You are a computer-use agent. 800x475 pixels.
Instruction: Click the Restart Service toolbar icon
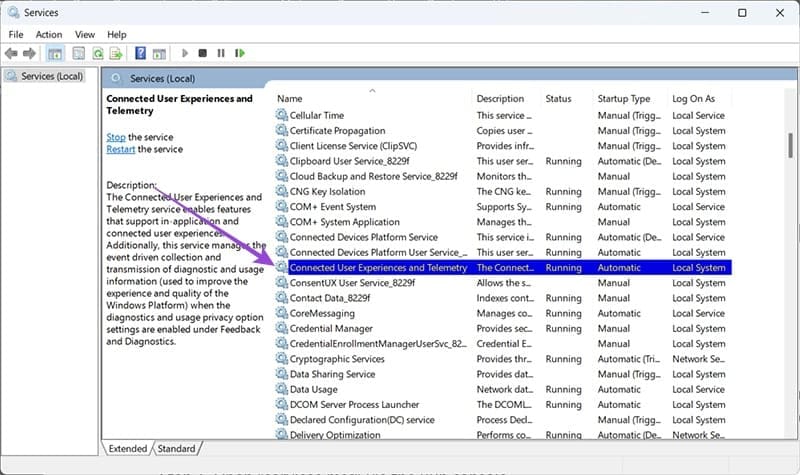pos(239,53)
